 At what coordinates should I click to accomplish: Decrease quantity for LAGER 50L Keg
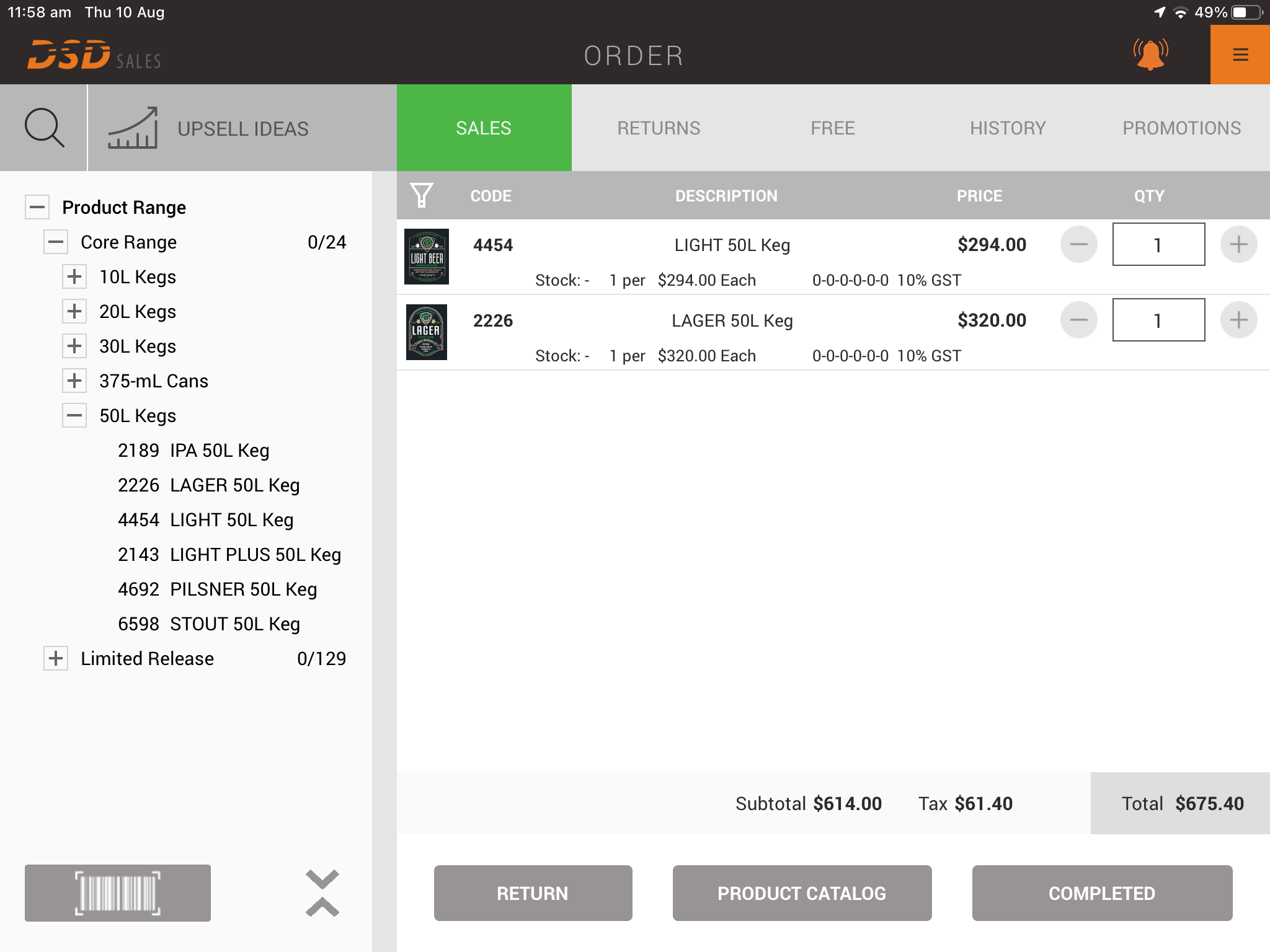(x=1078, y=320)
